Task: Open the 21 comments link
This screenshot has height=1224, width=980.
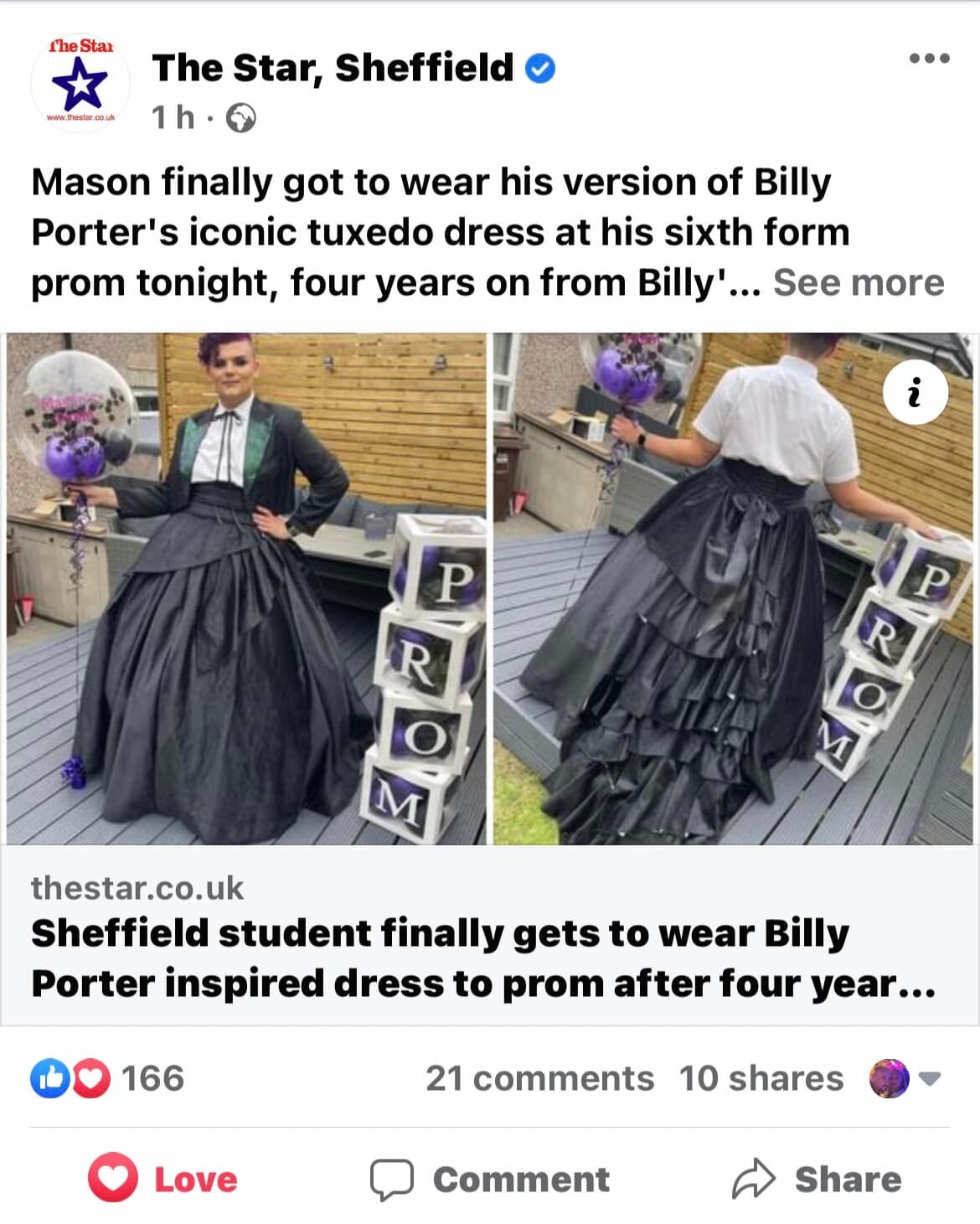Action: tap(539, 1078)
